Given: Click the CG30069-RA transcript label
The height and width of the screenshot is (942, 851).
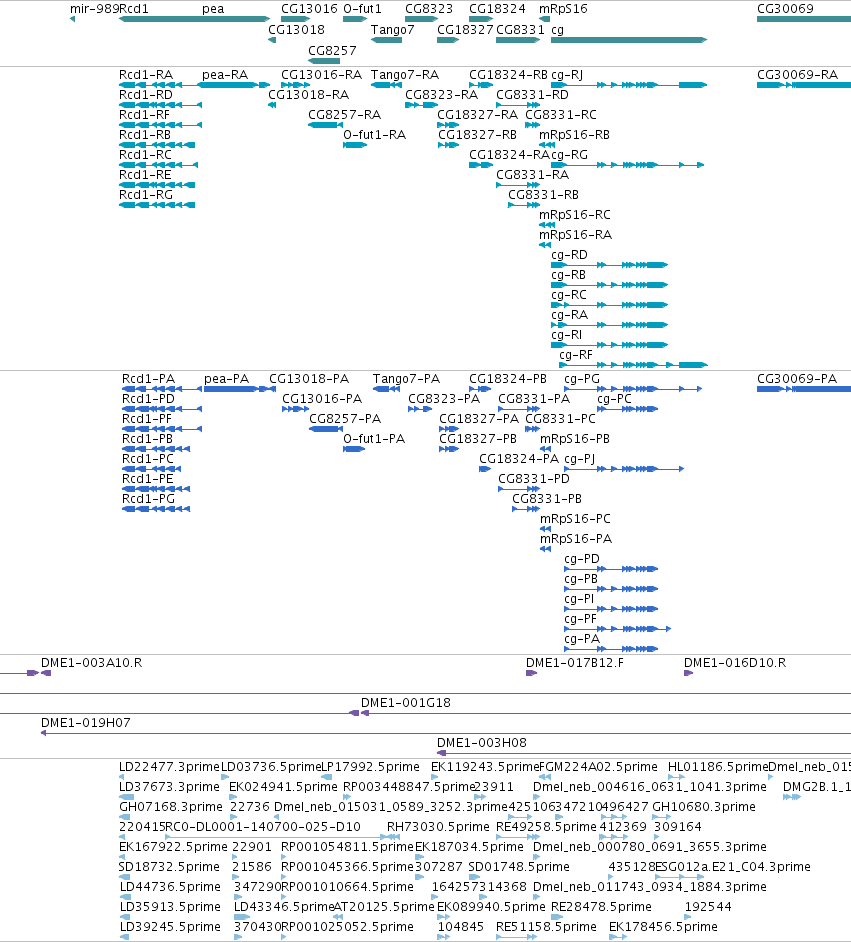Looking at the screenshot, I should pos(797,74).
